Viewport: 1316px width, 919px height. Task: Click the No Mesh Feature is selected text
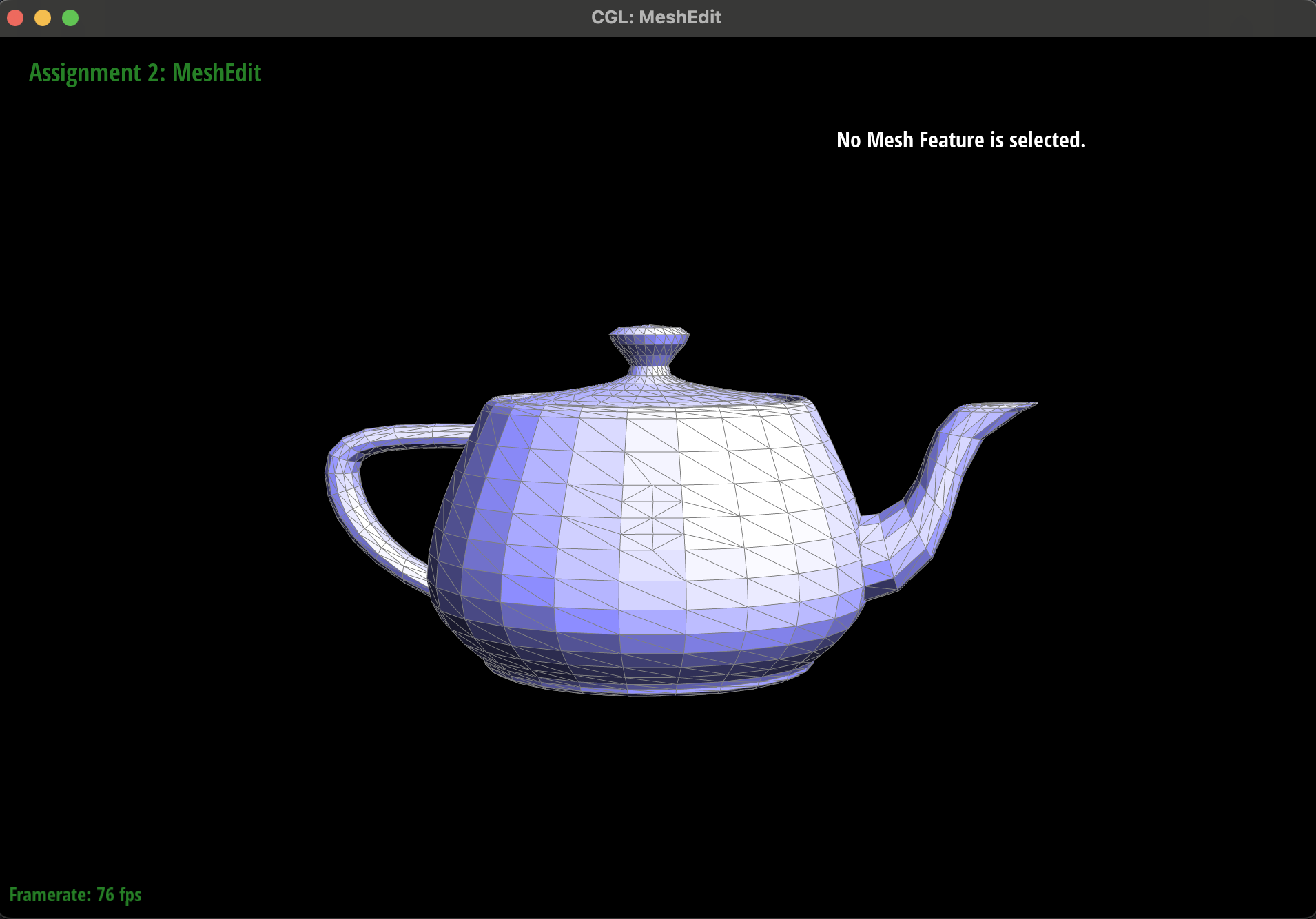[x=960, y=141]
